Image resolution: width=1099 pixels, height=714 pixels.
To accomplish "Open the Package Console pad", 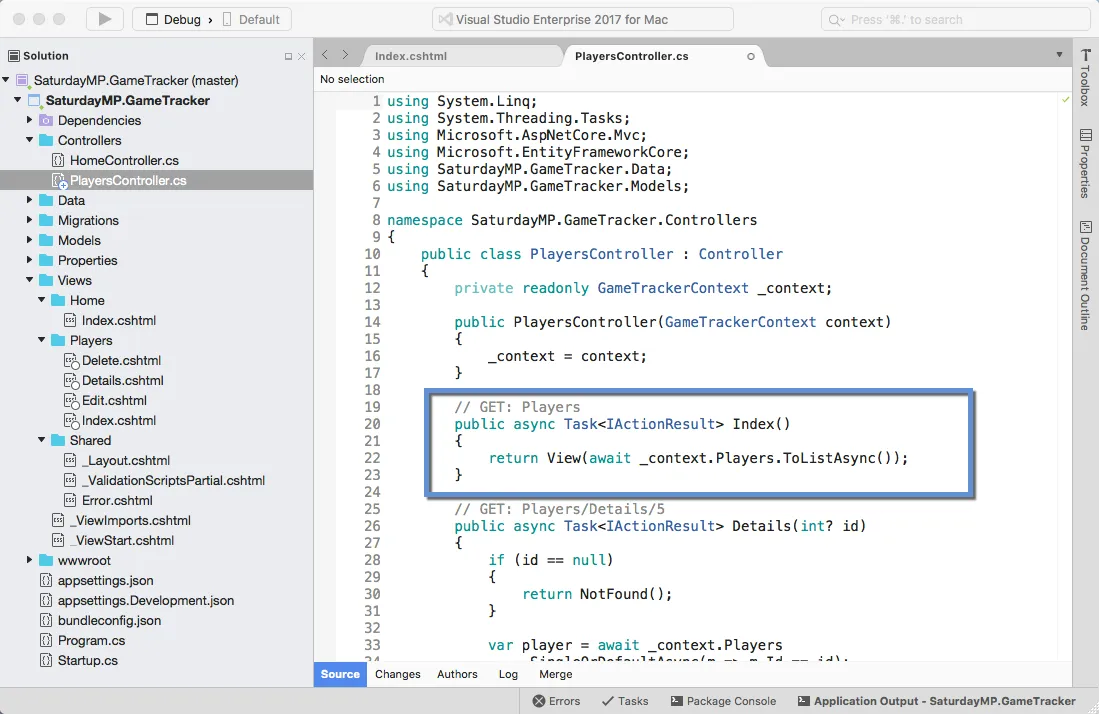I will click(723, 701).
